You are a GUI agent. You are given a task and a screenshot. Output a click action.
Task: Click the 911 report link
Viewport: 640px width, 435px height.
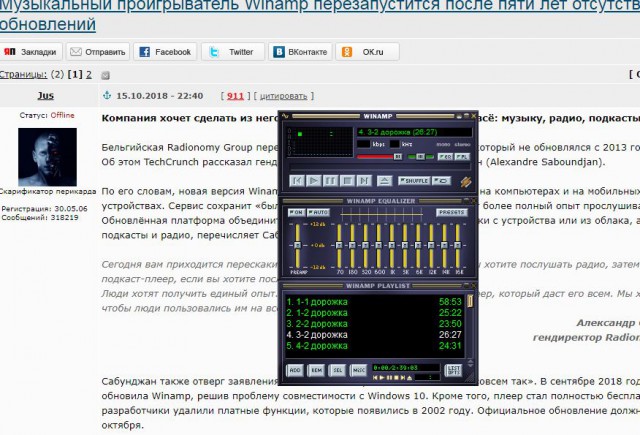(x=235, y=96)
